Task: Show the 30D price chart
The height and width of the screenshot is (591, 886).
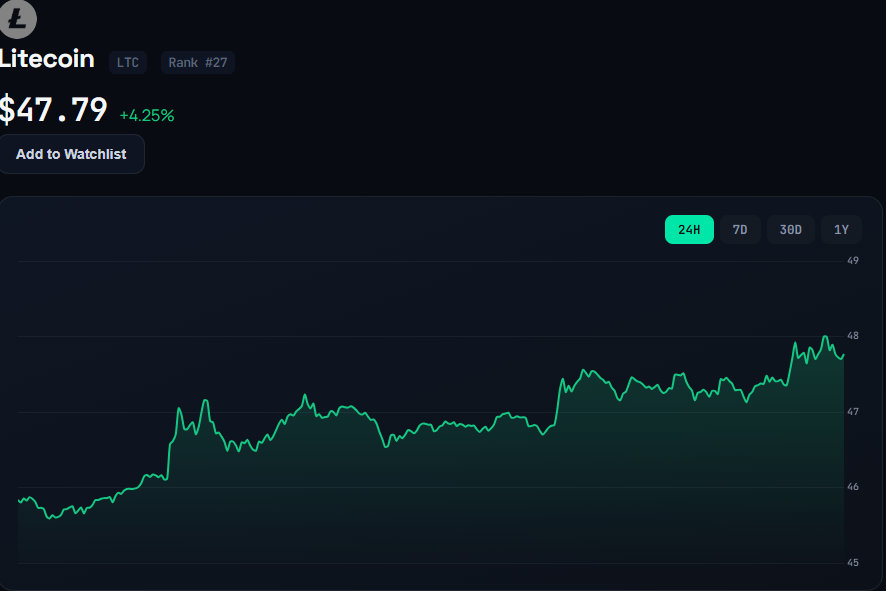Action: coord(791,229)
